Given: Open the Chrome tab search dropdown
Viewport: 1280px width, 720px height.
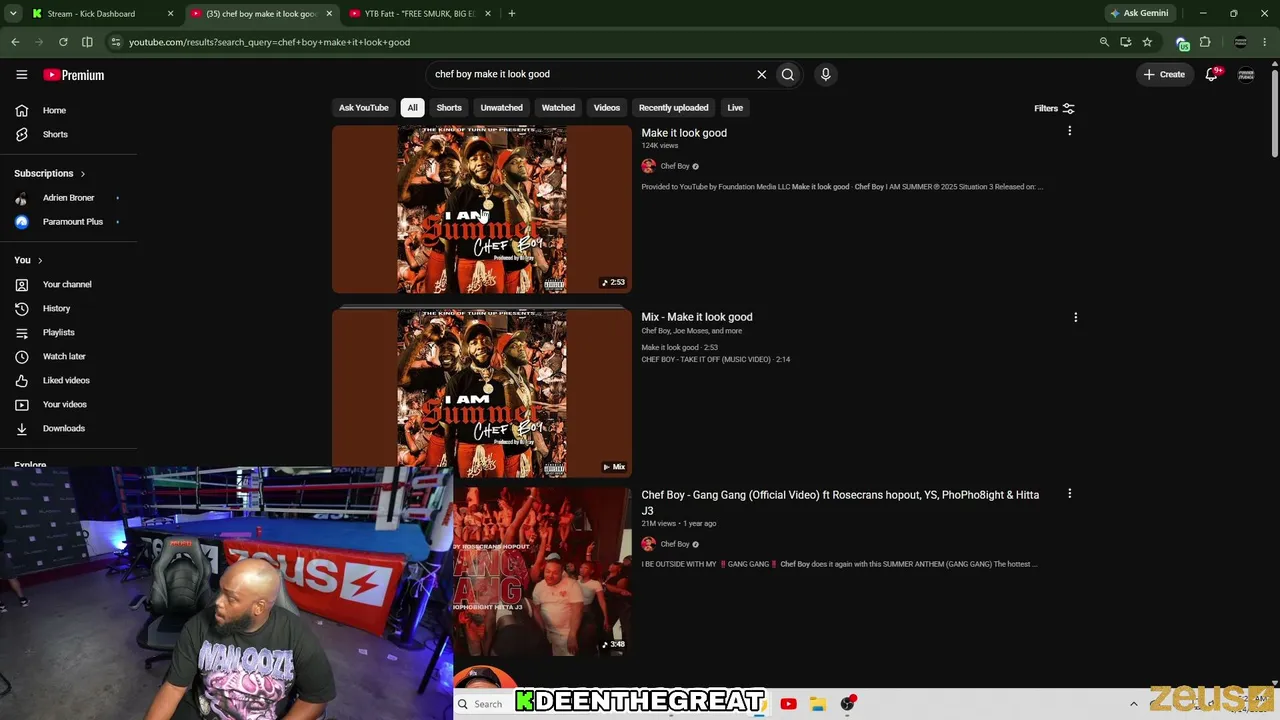Looking at the screenshot, I should coord(13,13).
